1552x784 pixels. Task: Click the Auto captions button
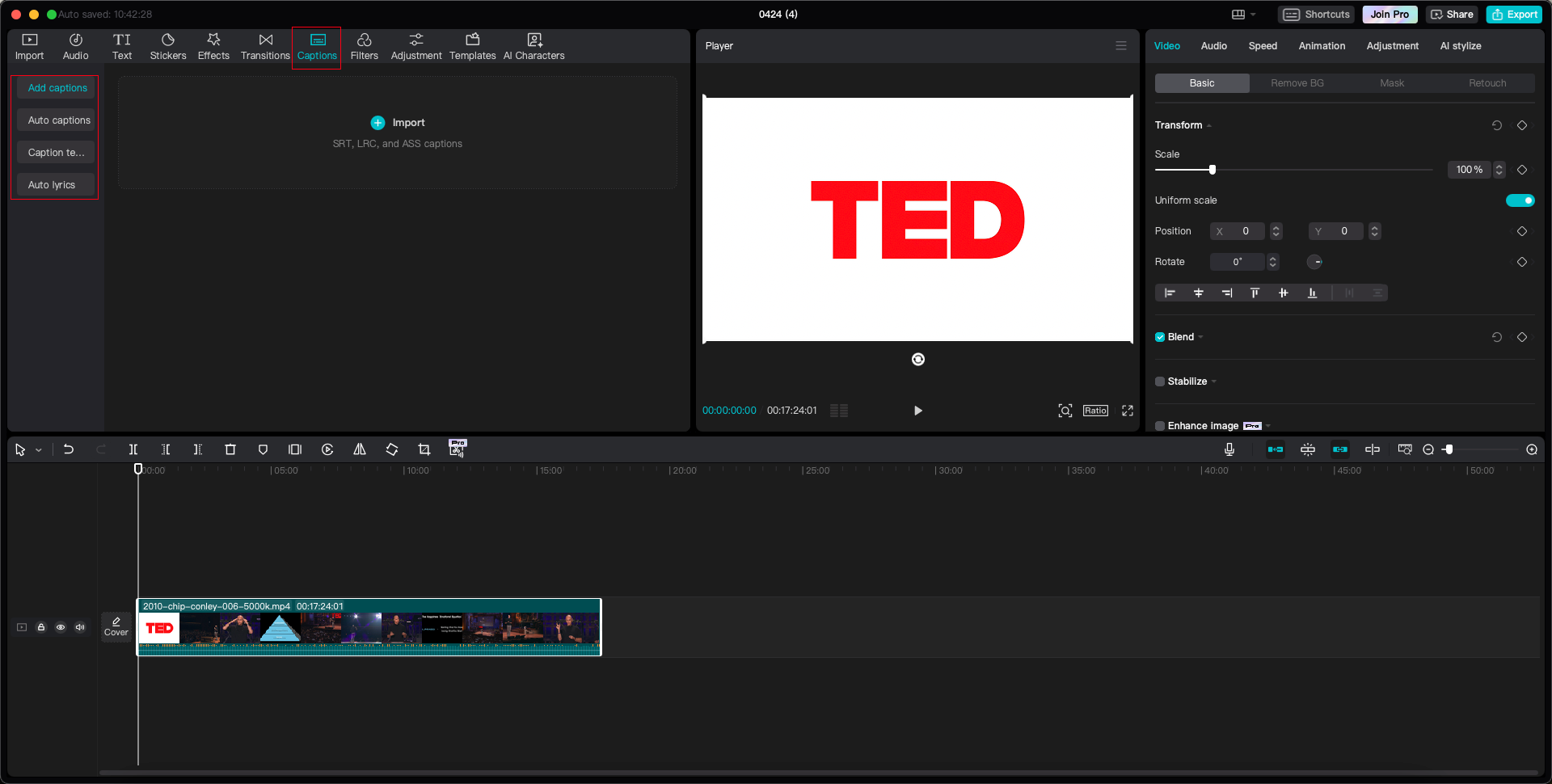pyautogui.click(x=57, y=120)
